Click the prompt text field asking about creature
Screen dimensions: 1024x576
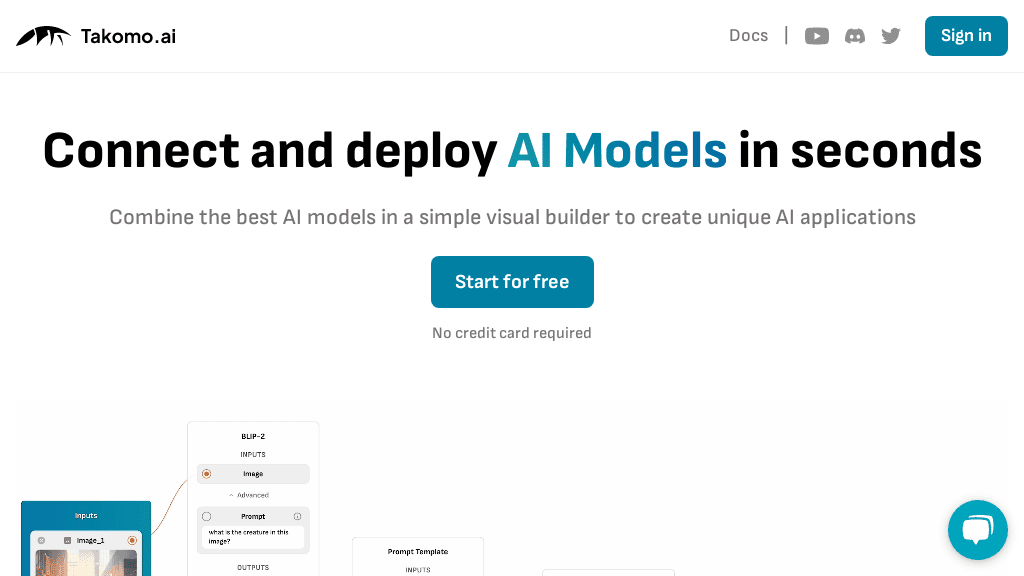click(x=252, y=535)
